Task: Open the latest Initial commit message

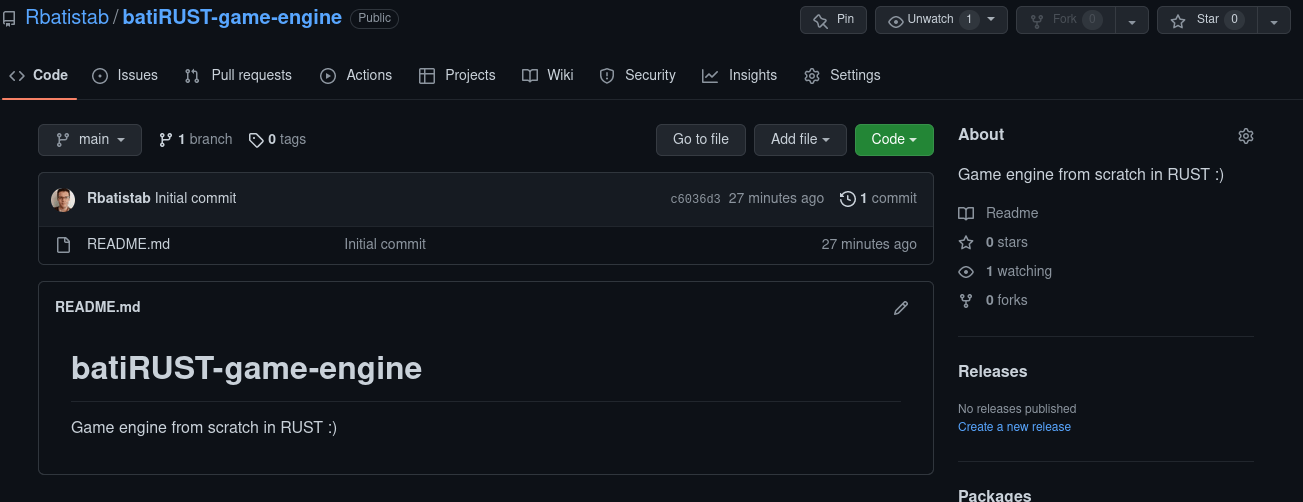Action: 196,198
